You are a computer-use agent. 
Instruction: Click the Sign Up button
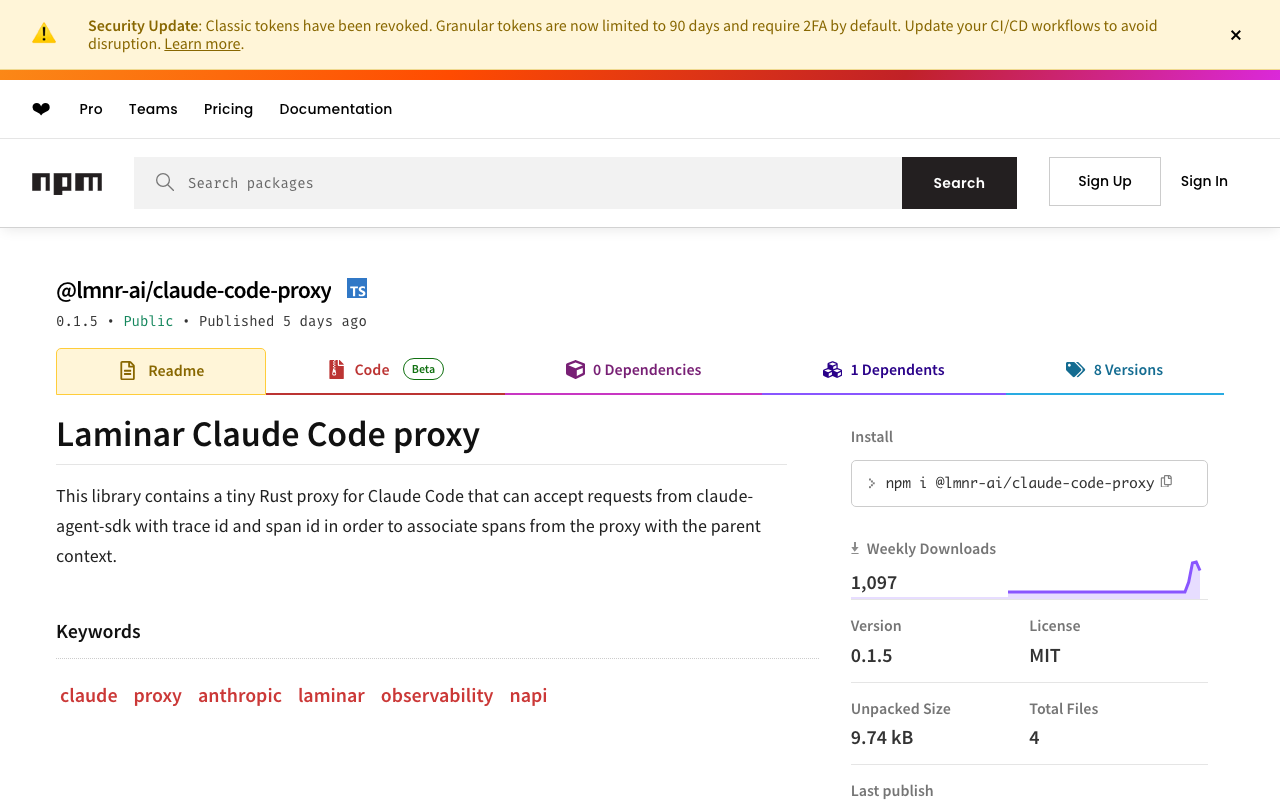1104,181
